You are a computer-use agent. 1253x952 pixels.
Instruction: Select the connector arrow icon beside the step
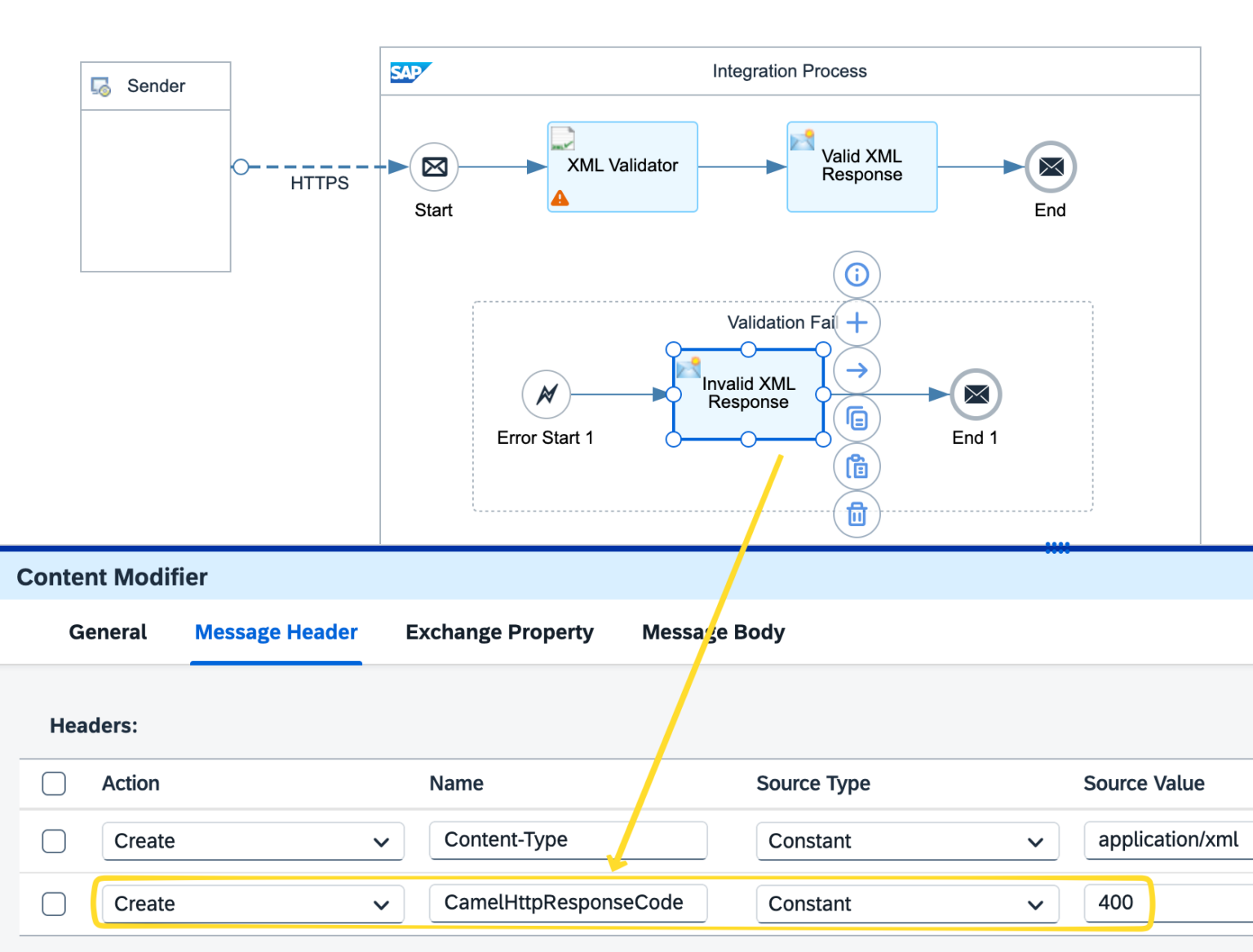[857, 370]
